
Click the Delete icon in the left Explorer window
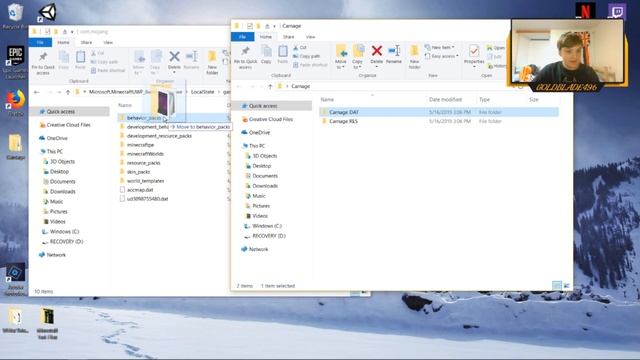pyautogui.click(x=174, y=57)
